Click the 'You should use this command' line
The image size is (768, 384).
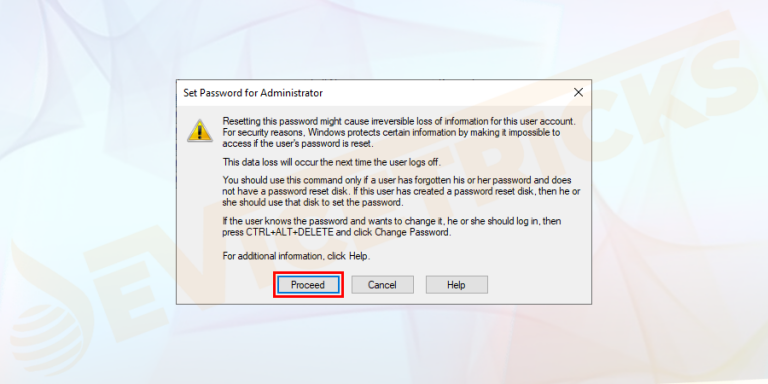point(397,180)
